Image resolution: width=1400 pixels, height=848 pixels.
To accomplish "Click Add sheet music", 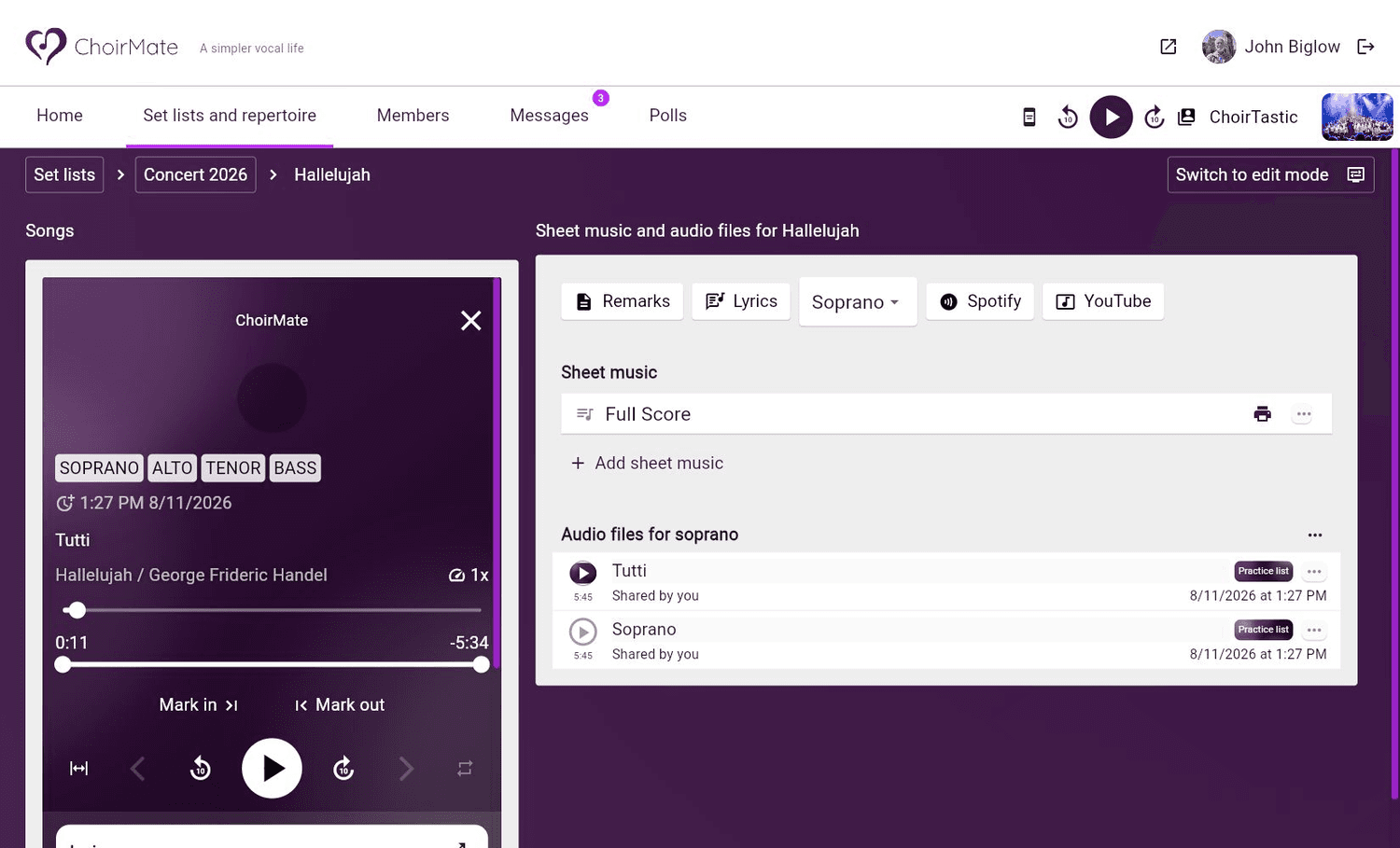I will coord(647,464).
